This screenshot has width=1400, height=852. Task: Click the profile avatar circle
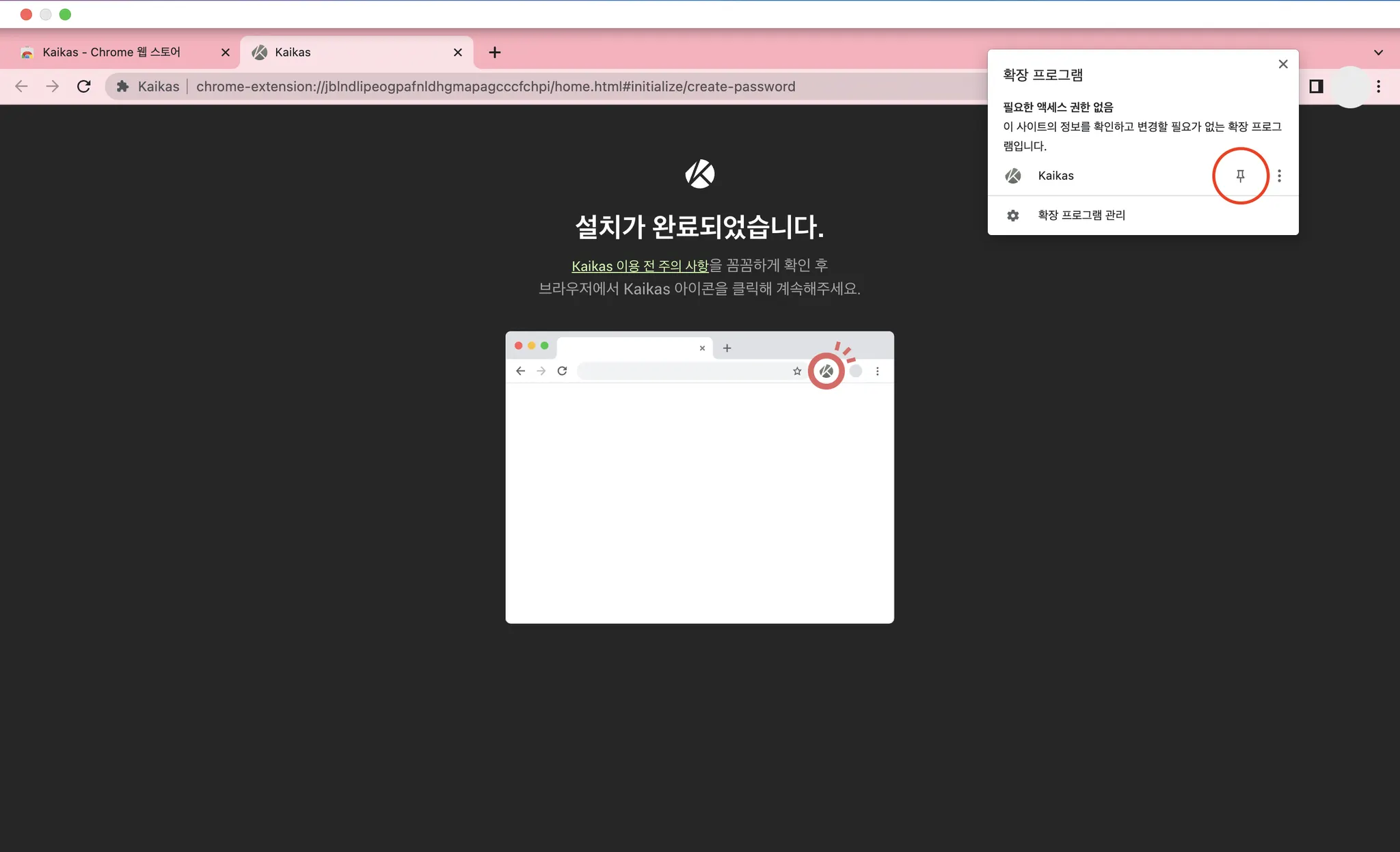point(1350,86)
